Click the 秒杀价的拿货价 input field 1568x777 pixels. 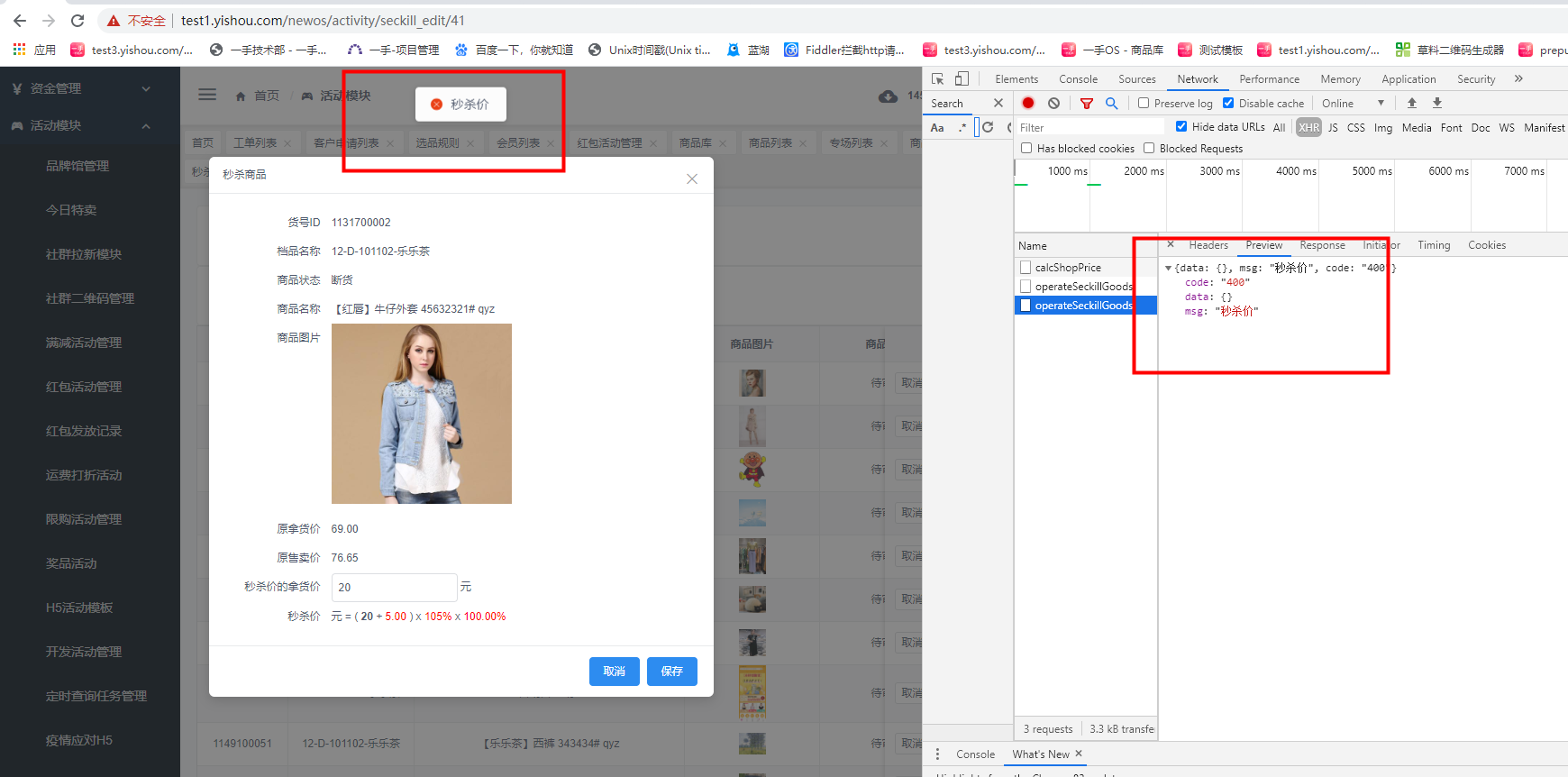point(394,587)
